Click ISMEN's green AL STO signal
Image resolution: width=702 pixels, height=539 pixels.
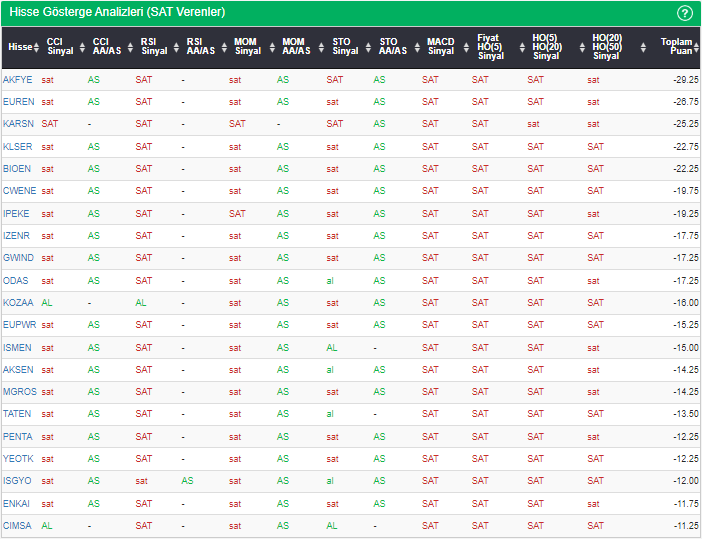point(332,347)
